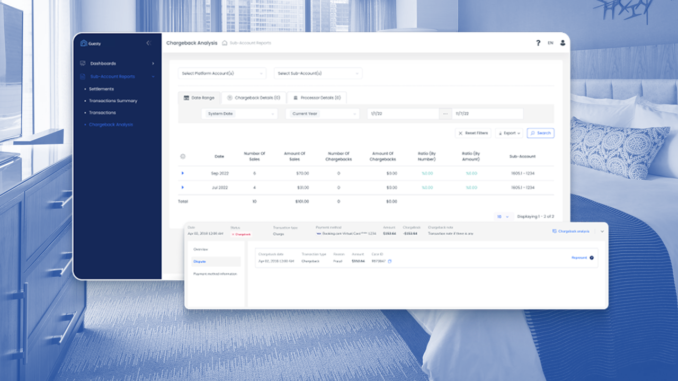The image size is (678, 381).
Task: Expand the Sep 2022 table row
Action: point(182,173)
